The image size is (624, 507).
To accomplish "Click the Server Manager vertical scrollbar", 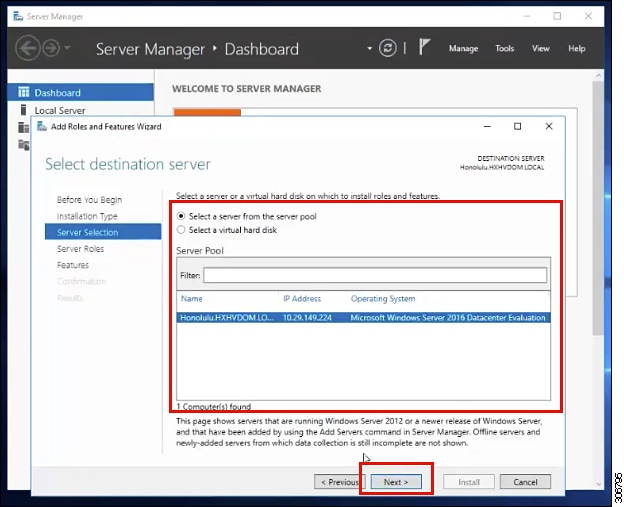I will point(598,209).
